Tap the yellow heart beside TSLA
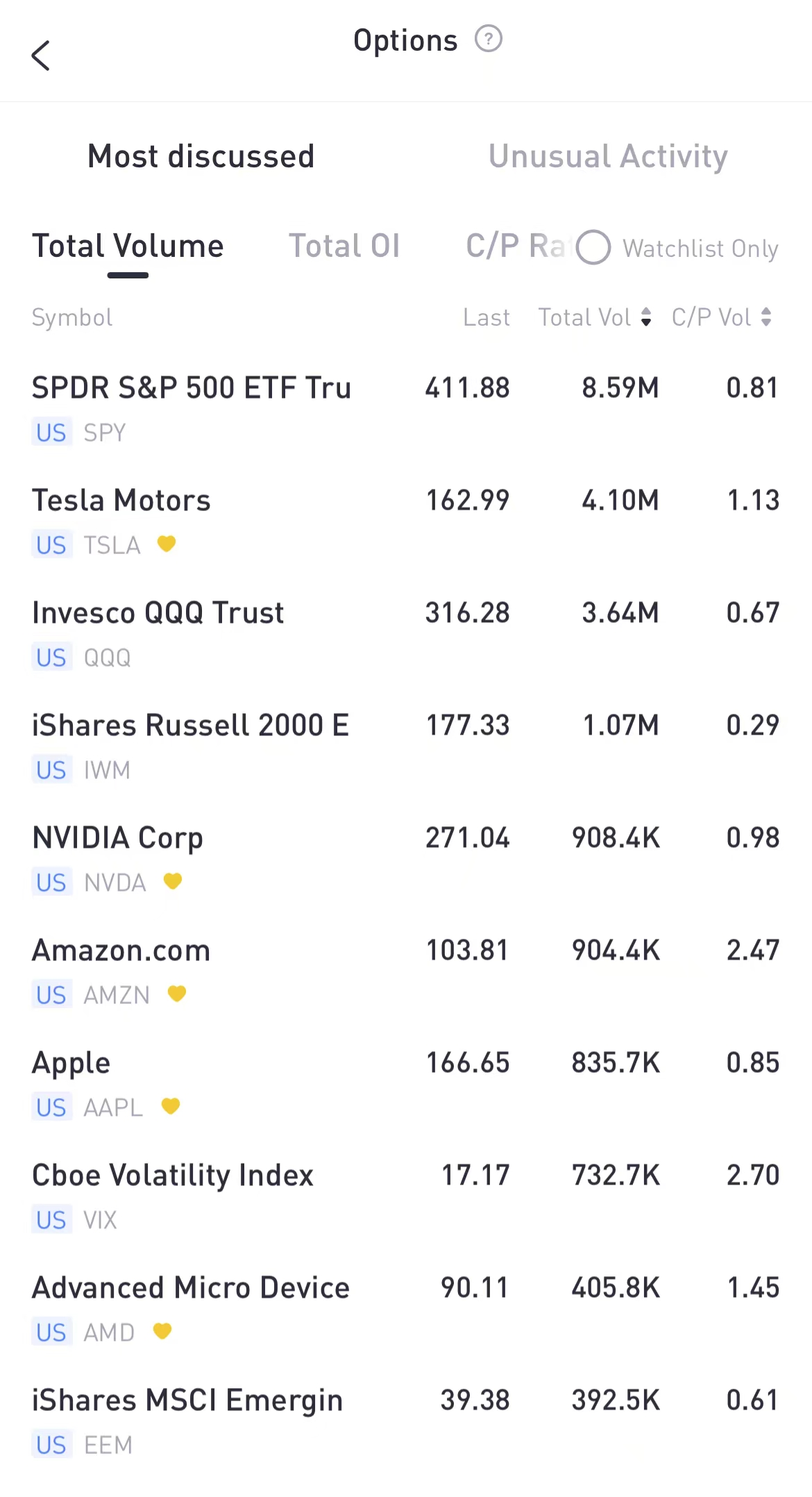 (166, 544)
